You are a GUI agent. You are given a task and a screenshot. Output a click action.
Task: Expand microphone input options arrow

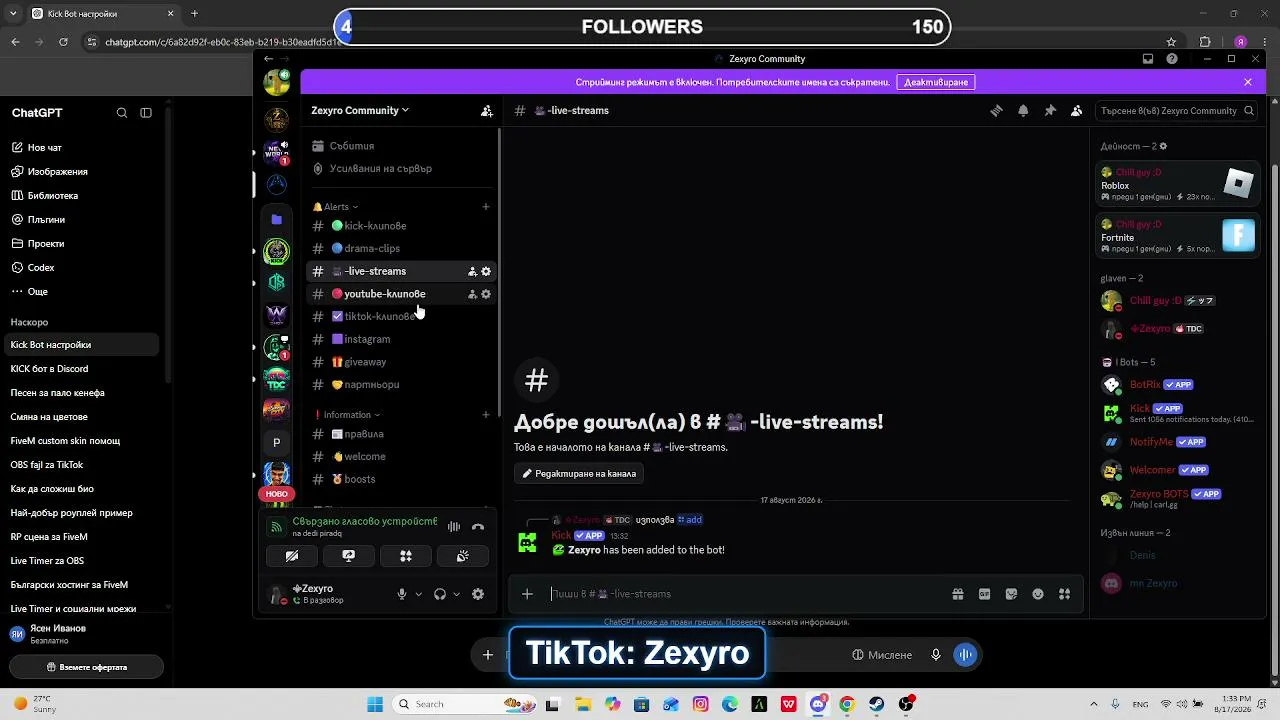click(x=418, y=594)
